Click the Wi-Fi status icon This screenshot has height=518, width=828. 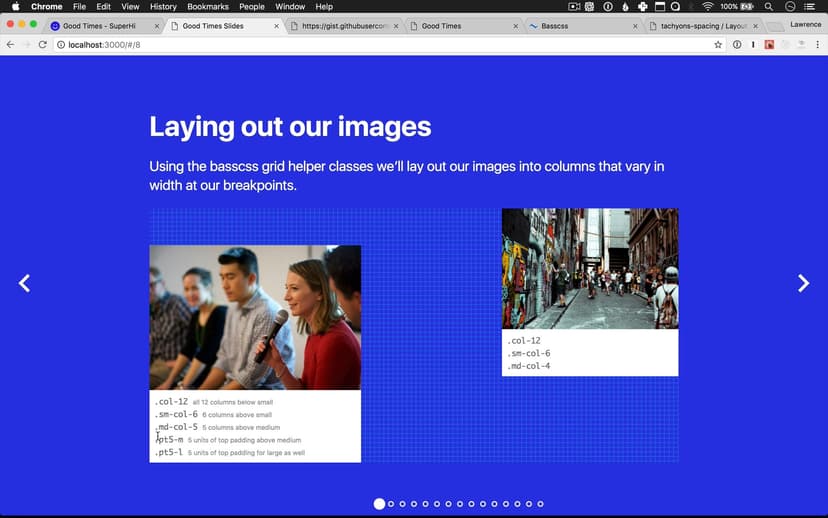[708, 7]
